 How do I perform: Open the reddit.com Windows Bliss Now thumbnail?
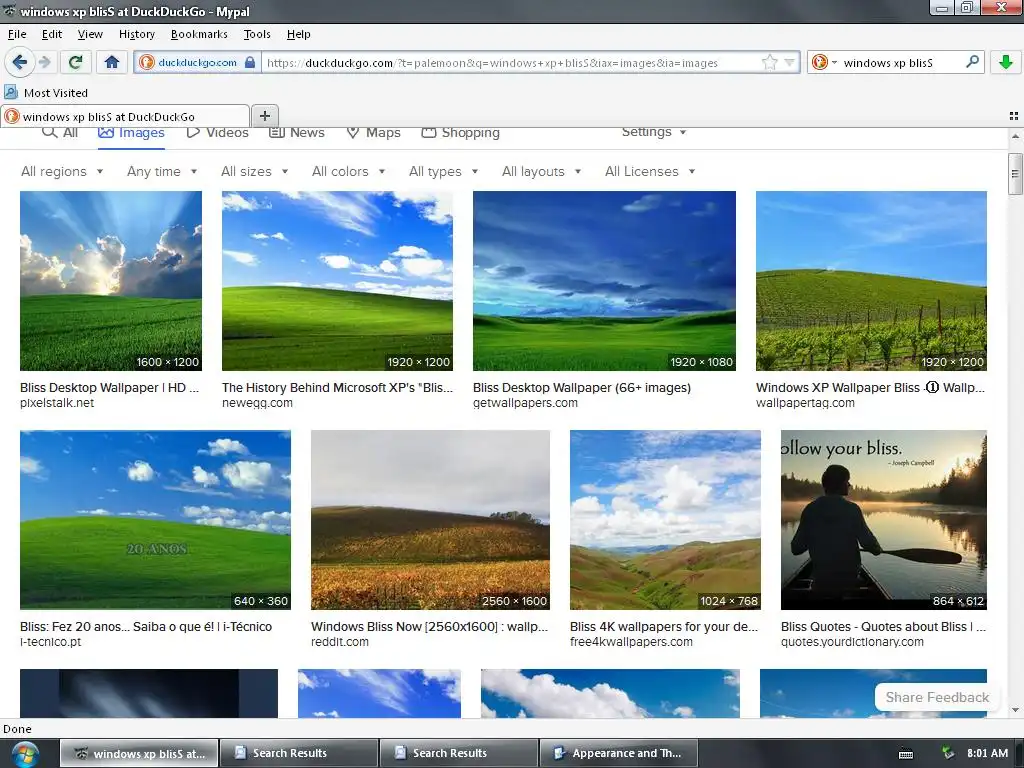430,520
